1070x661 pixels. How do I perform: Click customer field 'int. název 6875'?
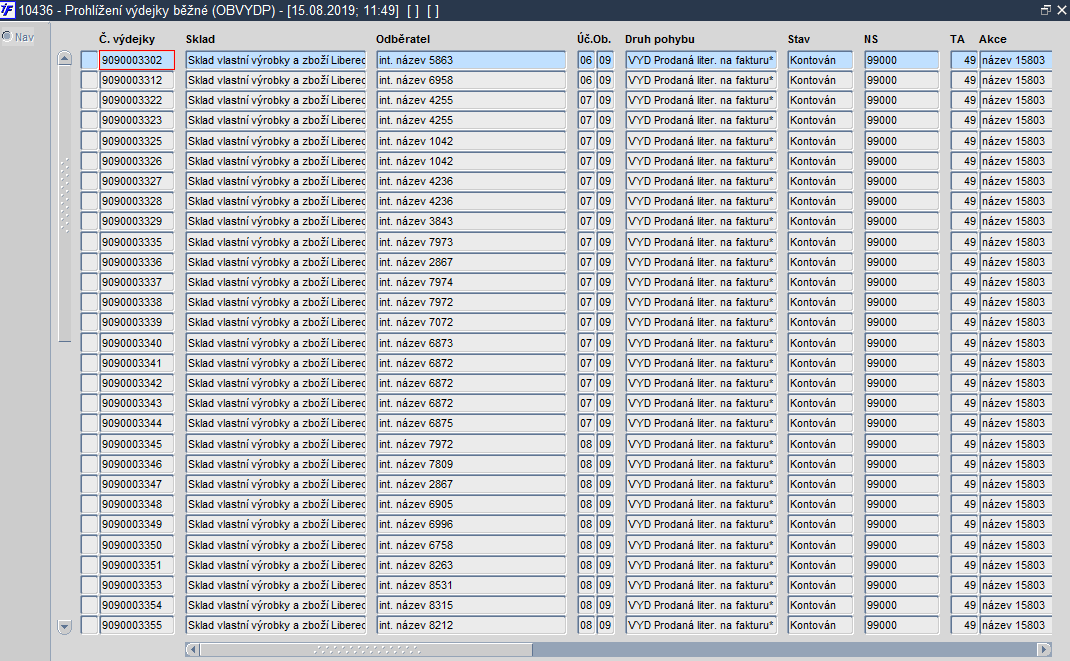tap(471, 423)
